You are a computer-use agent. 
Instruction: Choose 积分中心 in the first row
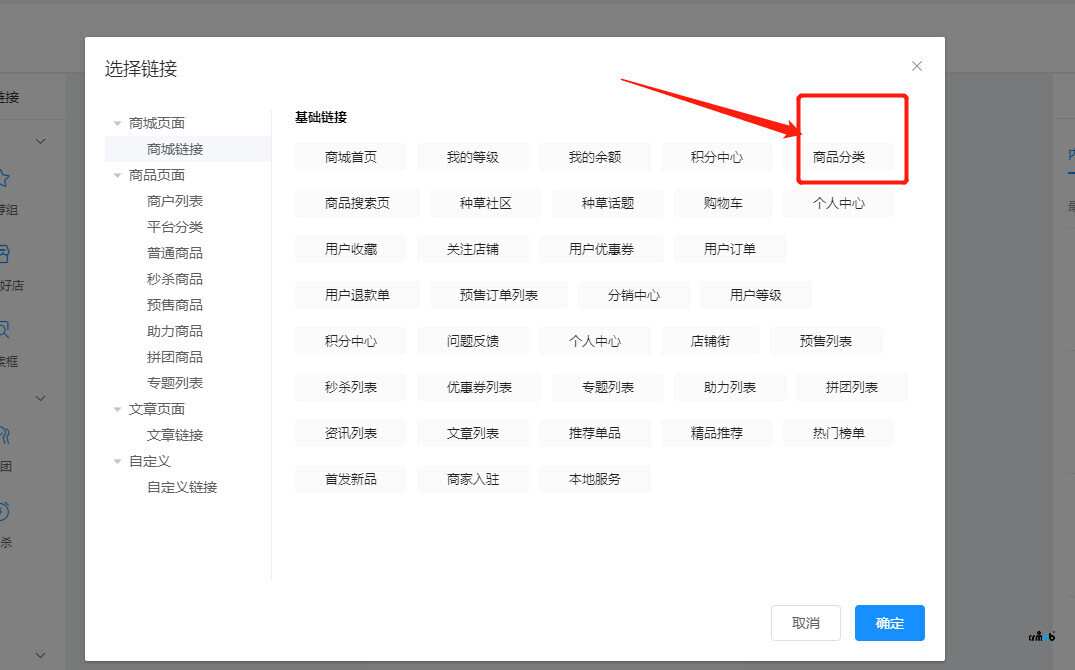pyautogui.click(x=717, y=157)
